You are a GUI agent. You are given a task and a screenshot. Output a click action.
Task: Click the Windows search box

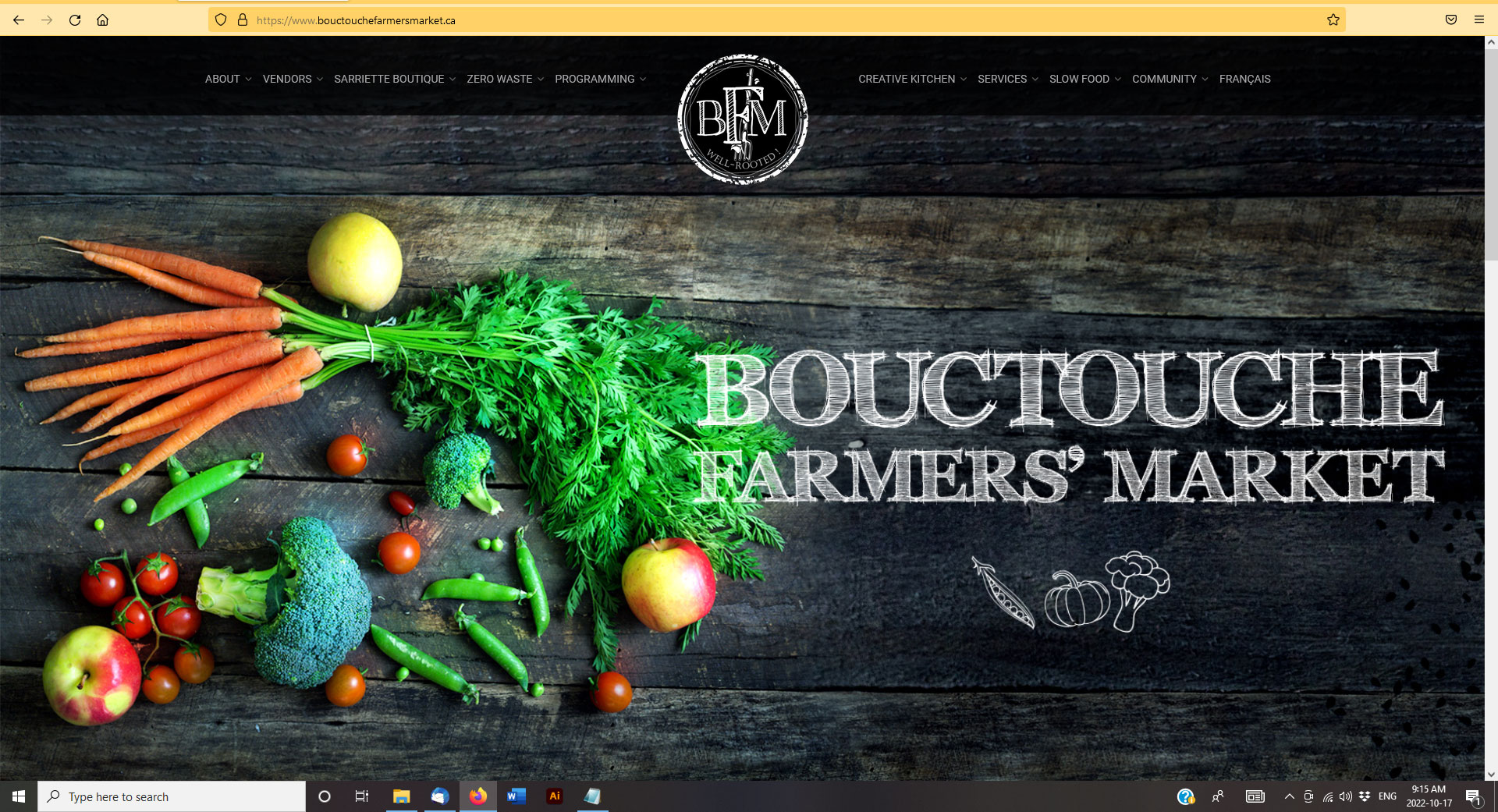click(172, 796)
